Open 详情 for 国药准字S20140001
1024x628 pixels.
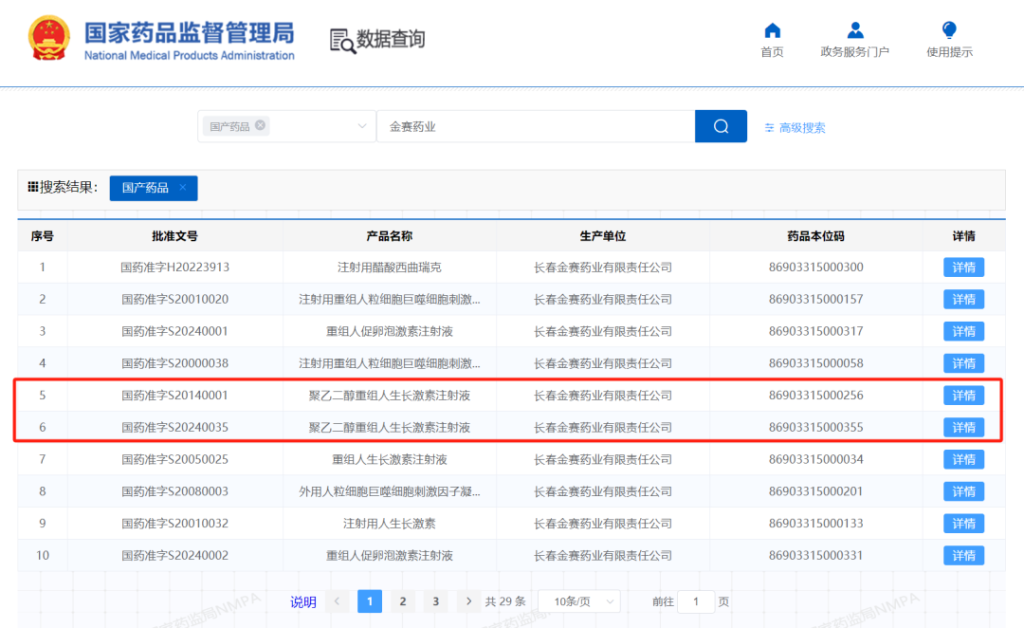click(x=963, y=395)
